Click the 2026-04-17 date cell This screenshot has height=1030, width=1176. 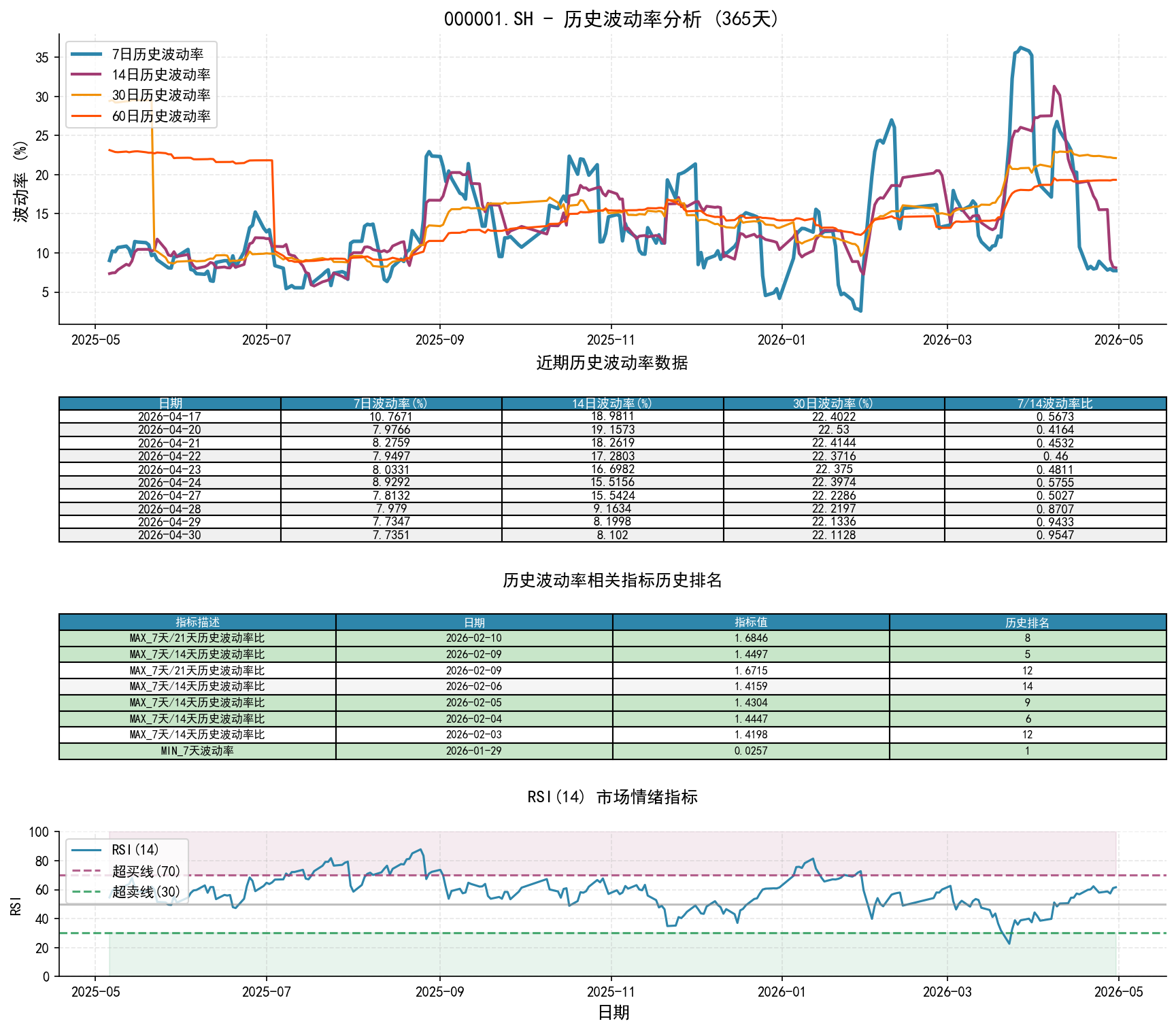tap(170, 417)
